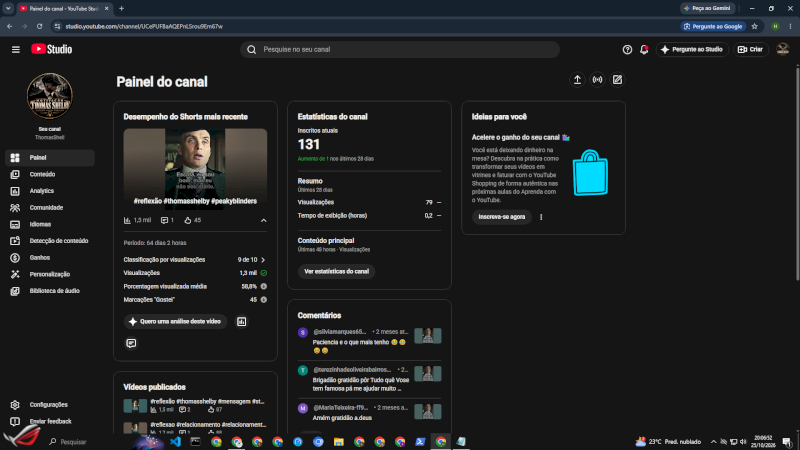
Task: Open comment by @terezinhadeoliveirabairros
Action: [369, 379]
